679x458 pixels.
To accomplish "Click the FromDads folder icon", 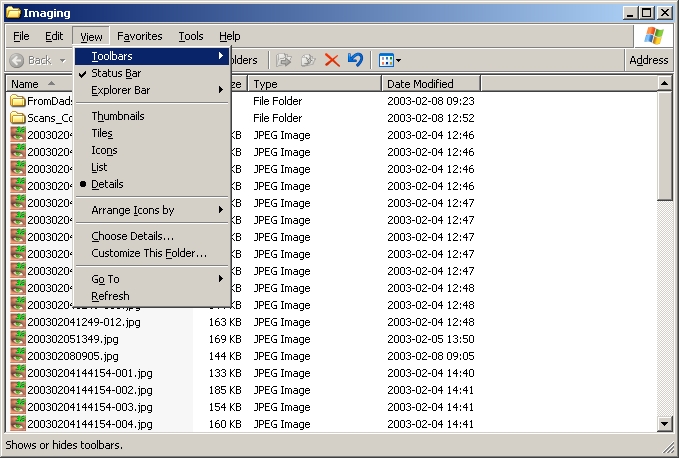I will (x=17, y=101).
